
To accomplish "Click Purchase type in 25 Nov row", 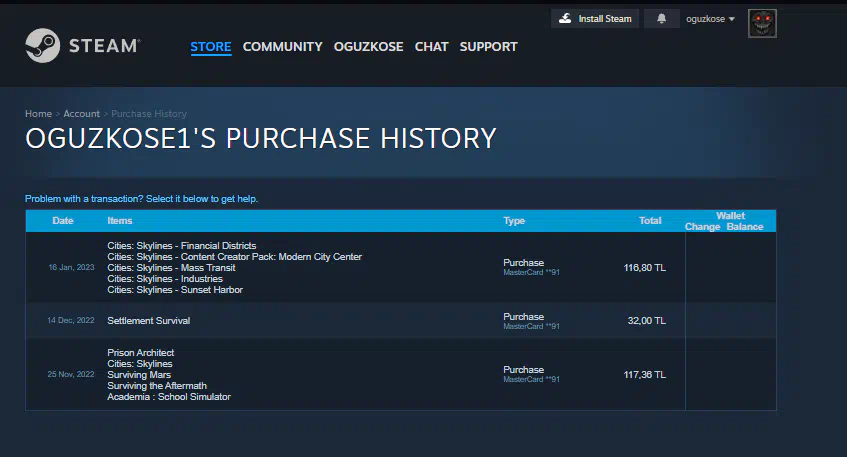I will [x=523, y=369].
